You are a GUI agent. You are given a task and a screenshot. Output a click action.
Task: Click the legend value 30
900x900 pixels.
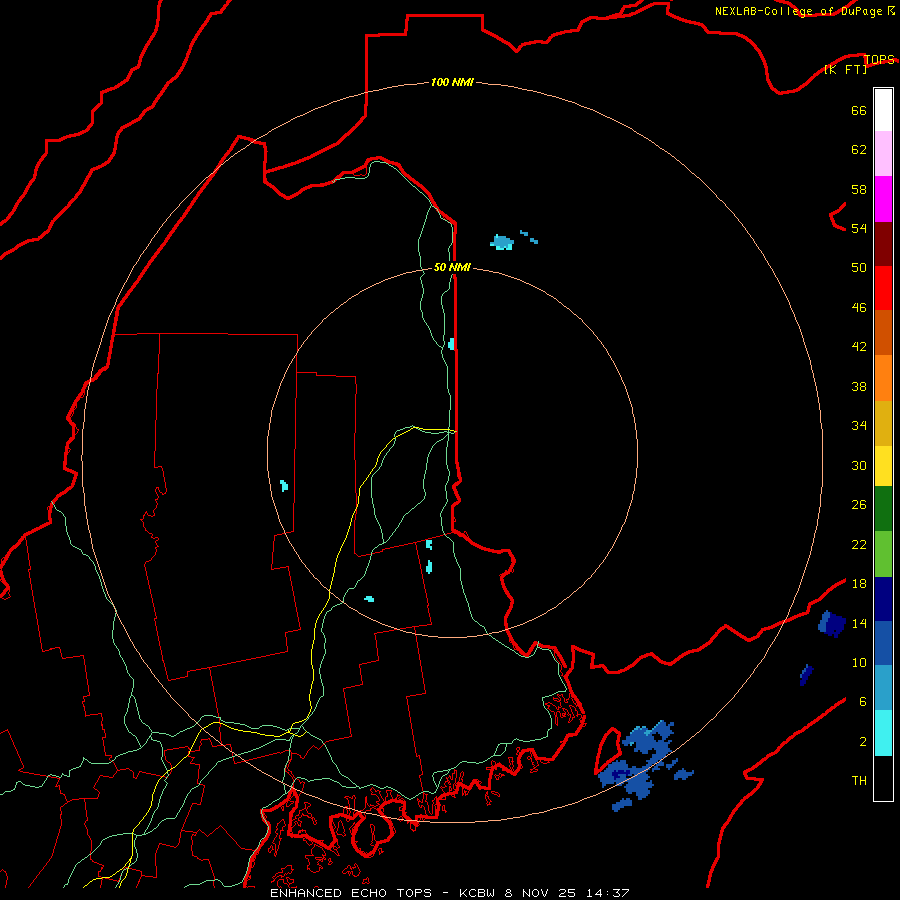(859, 465)
